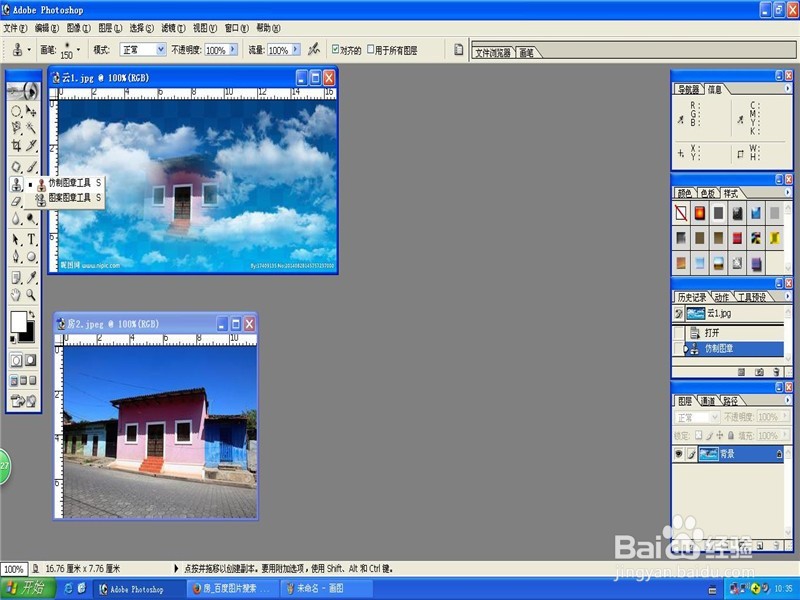Select the Pen tool
This screenshot has height=600, width=800.
[16, 257]
